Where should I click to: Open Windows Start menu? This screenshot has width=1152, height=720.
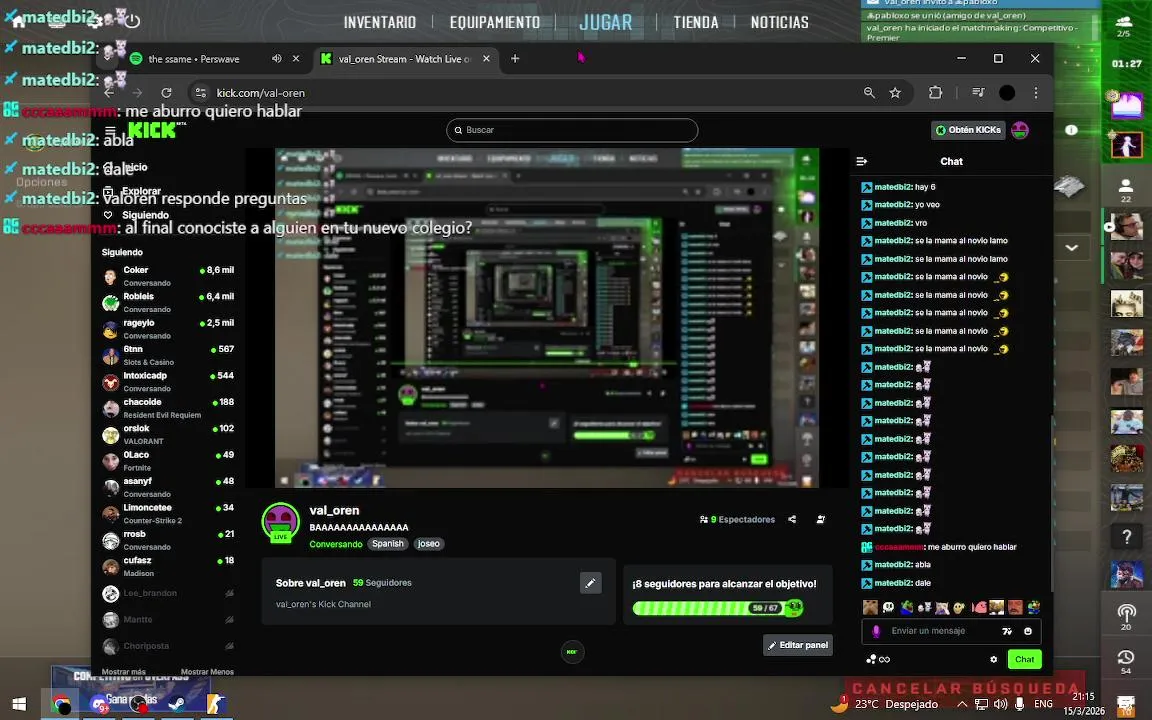coord(19,704)
